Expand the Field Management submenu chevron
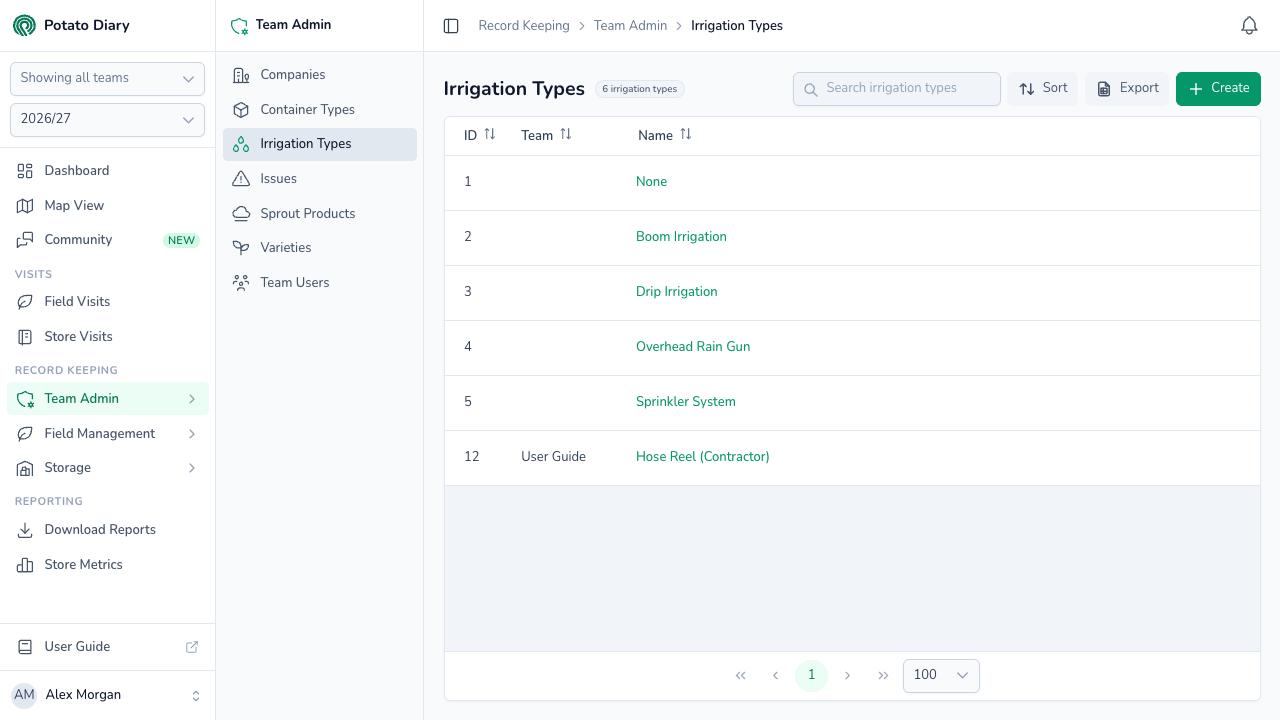The height and width of the screenshot is (720, 1280). coord(192,434)
